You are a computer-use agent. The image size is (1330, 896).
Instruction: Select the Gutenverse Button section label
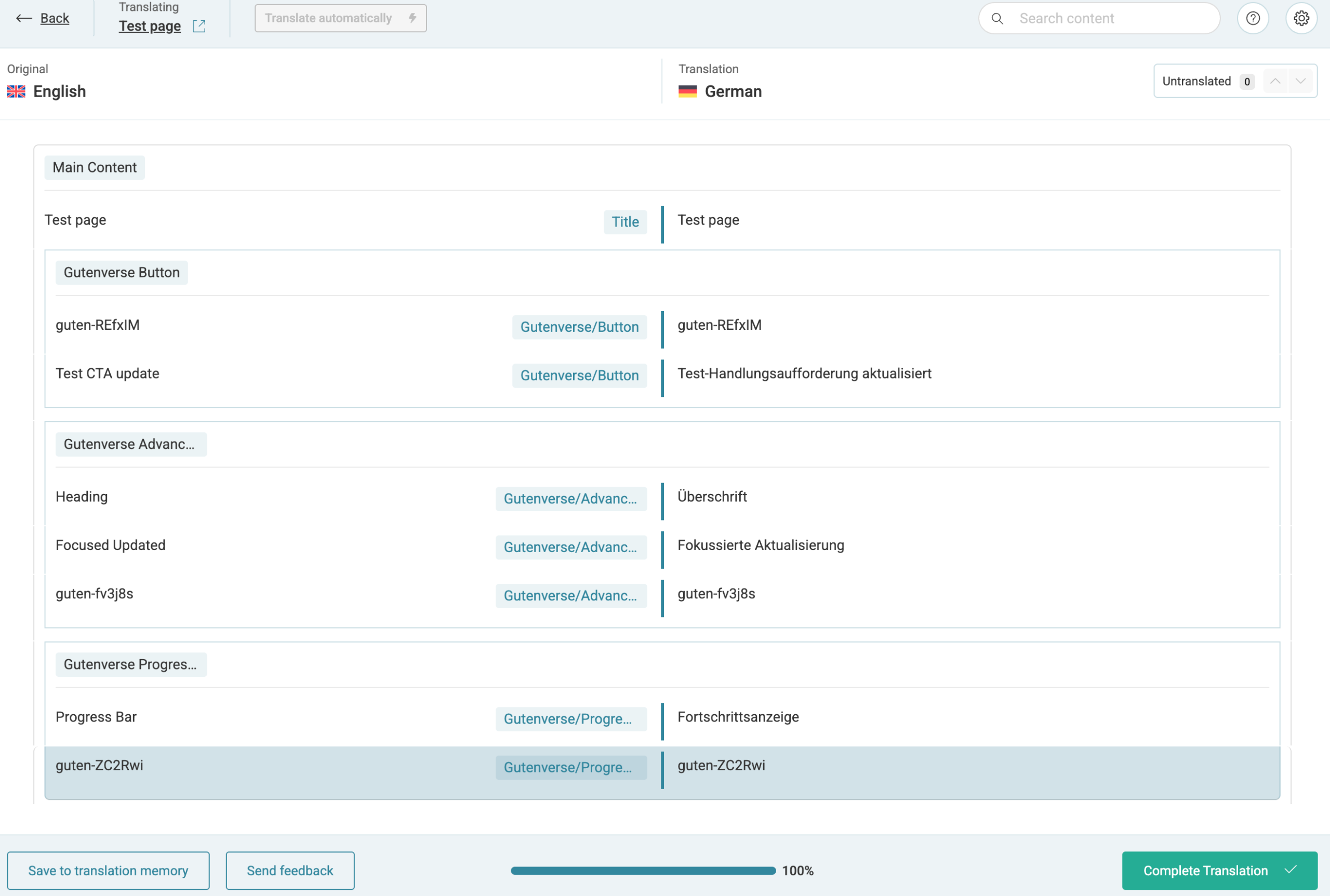click(x=122, y=273)
